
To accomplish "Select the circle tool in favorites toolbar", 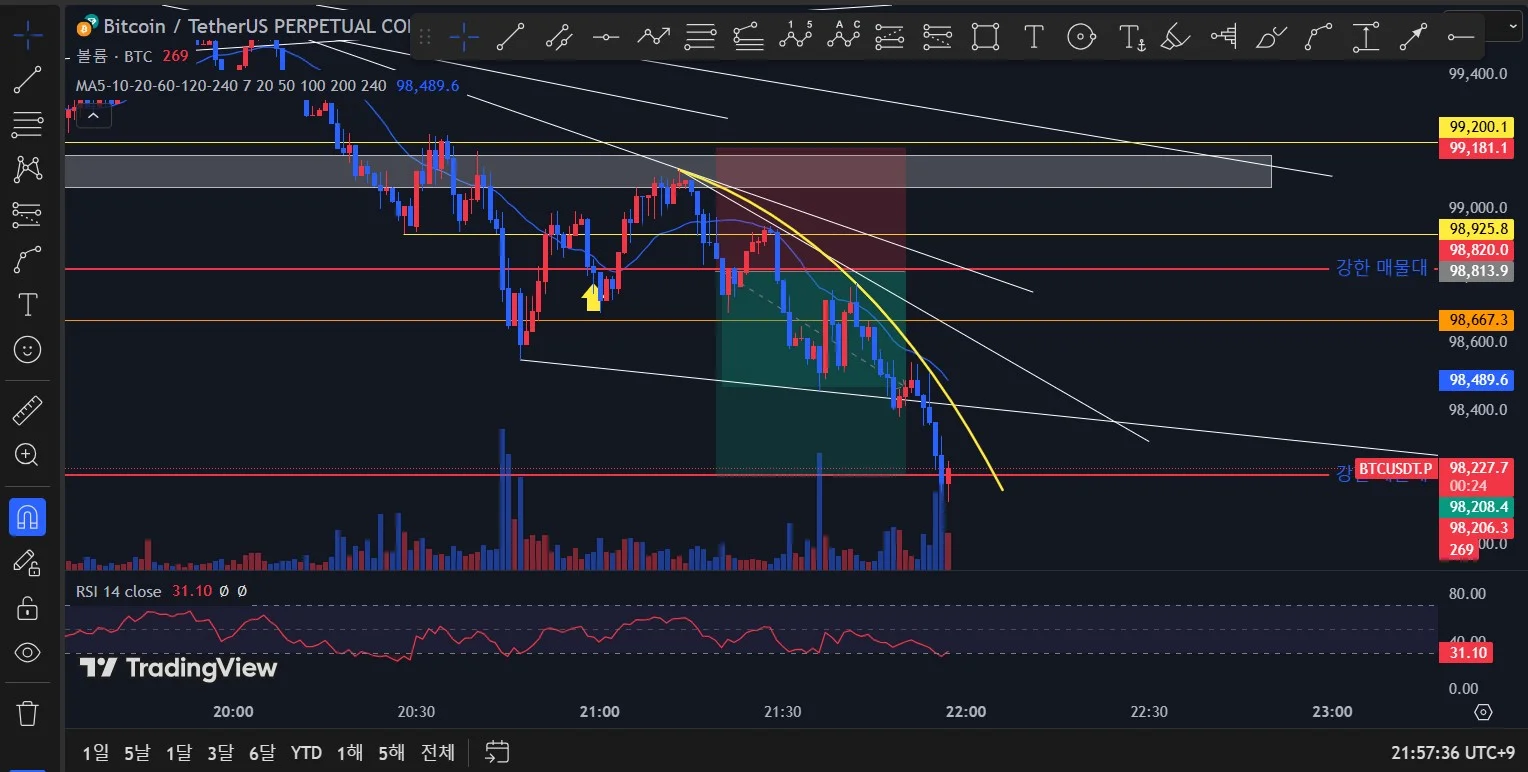I will pyautogui.click(x=1080, y=37).
